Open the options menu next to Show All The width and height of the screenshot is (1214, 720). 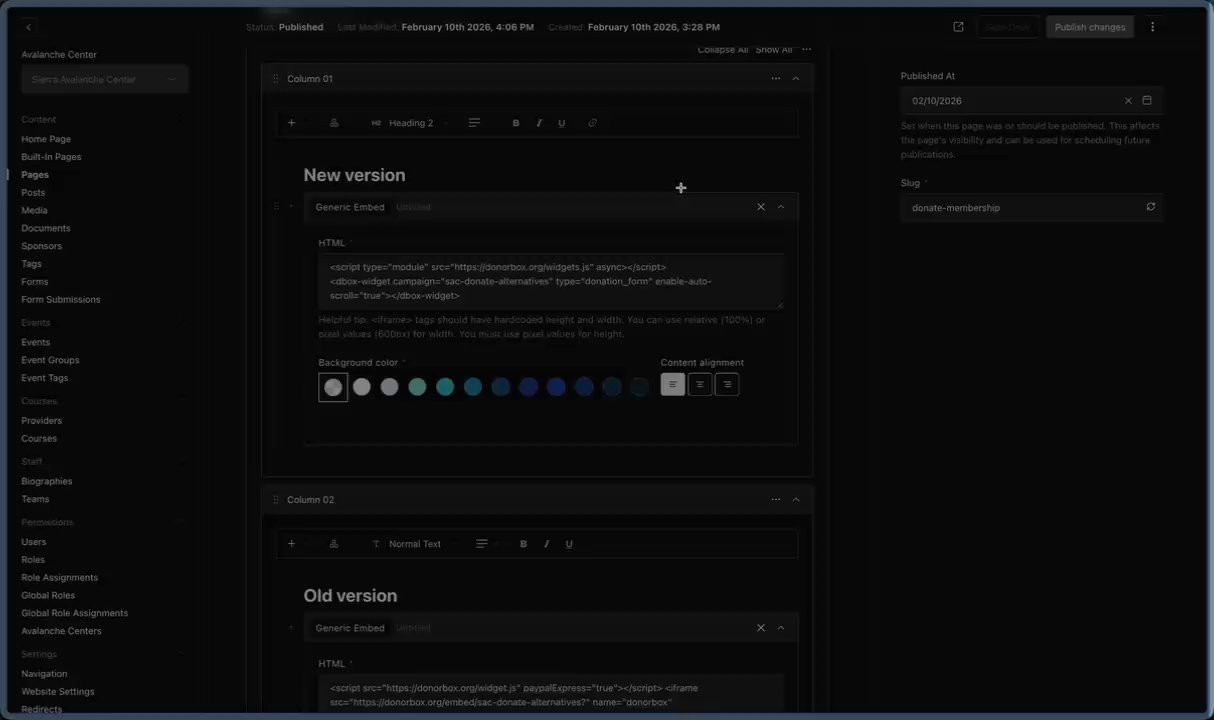click(x=806, y=49)
